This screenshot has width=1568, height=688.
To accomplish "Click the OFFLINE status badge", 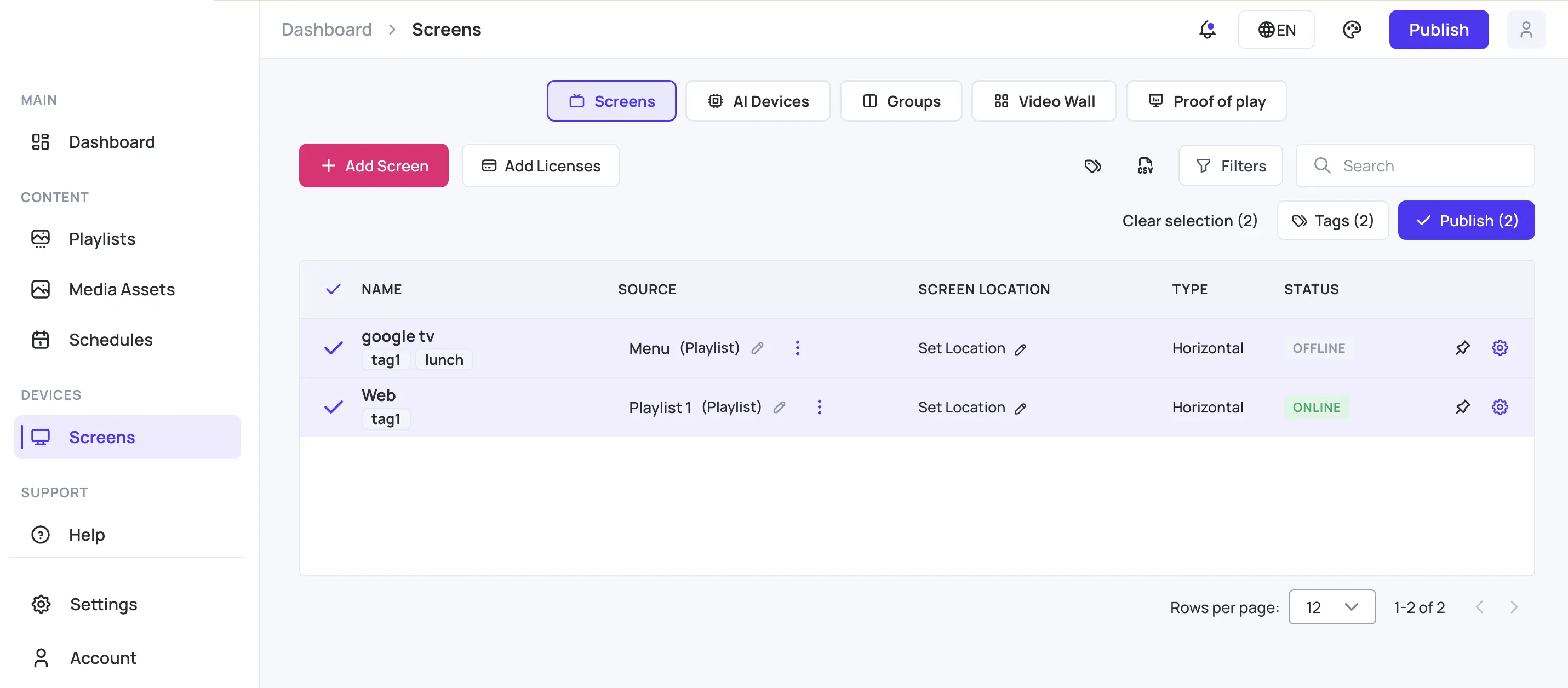I will (x=1318, y=348).
